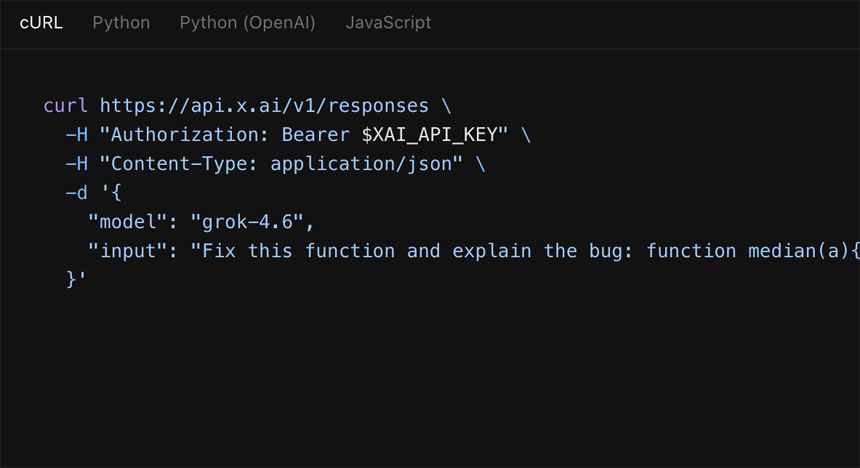Screen dimensions: 860x468
Task: Click the curl command keyword
Action: click(65, 105)
